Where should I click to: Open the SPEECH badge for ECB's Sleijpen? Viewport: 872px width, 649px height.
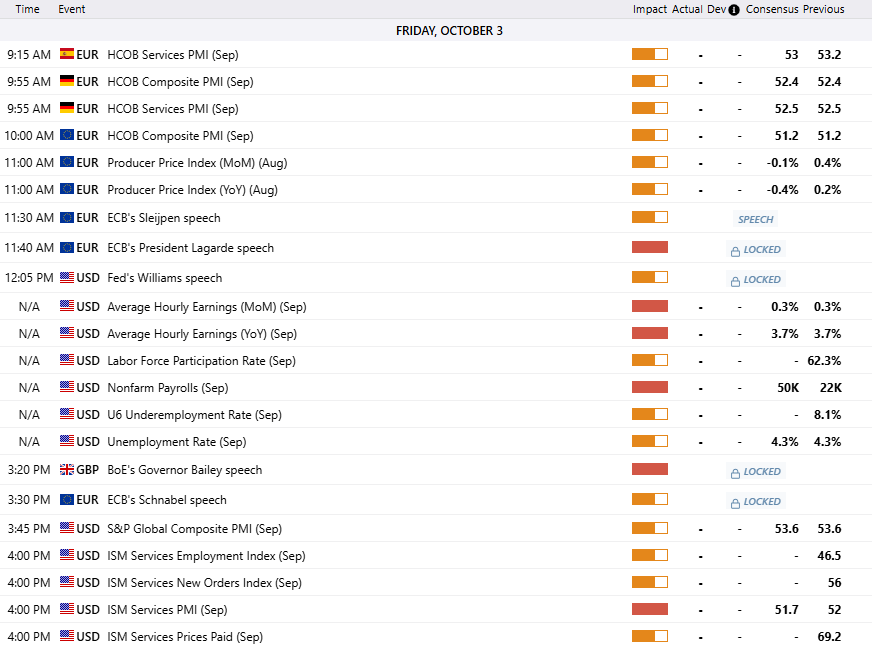pos(755,219)
